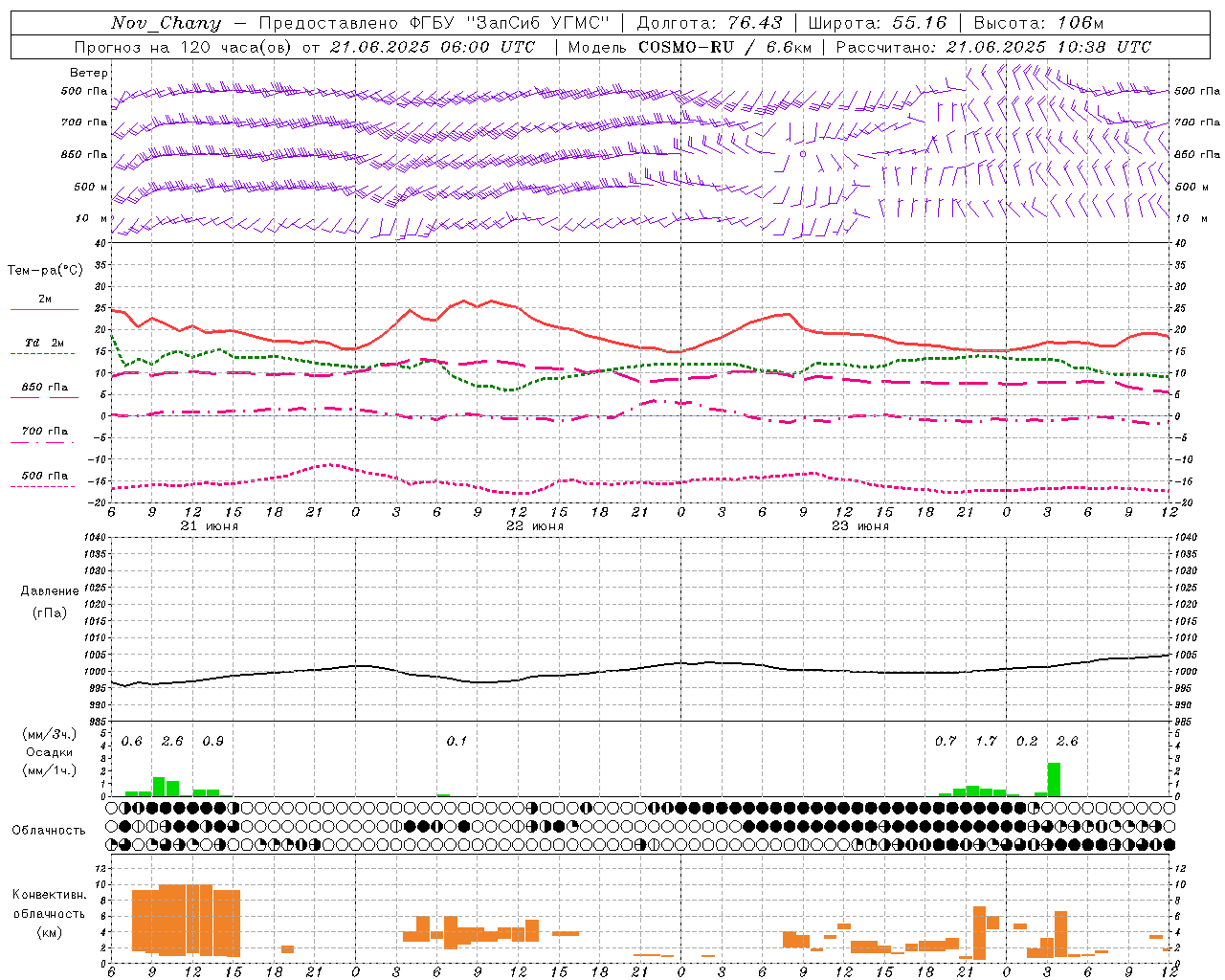Click the 700 гПа temperature legend entry
This screenshot has height=980, width=1225.
pos(45,431)
